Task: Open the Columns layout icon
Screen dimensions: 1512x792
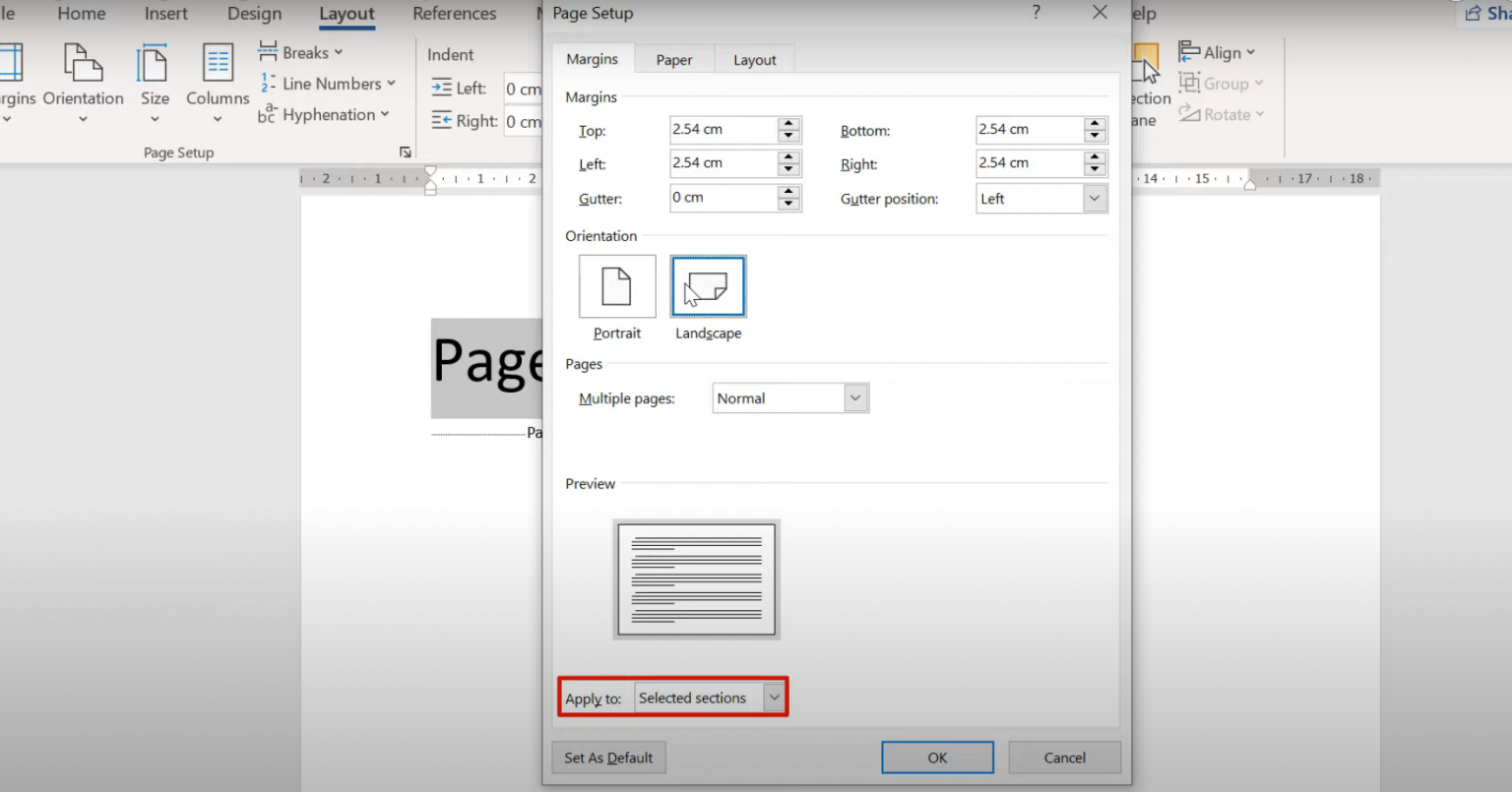Action: click(218, 65)
